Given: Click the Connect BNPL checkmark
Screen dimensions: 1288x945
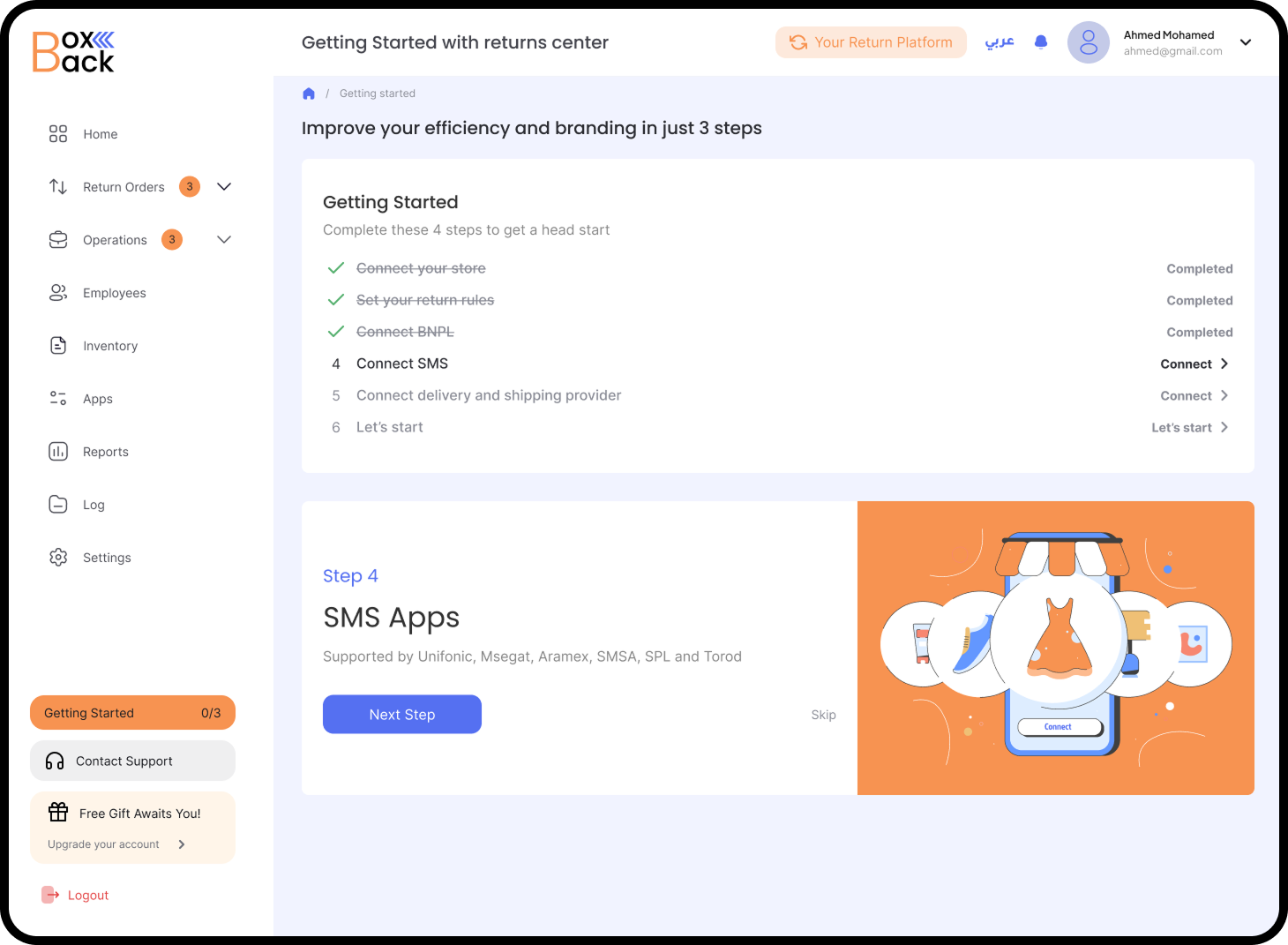Looking at the screenshot, I should [x=336, y=332].
